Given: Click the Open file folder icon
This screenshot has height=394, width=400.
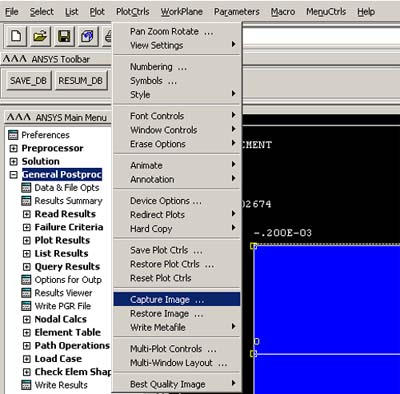Looking at the screenshot, I should click(x=40, y=36).
